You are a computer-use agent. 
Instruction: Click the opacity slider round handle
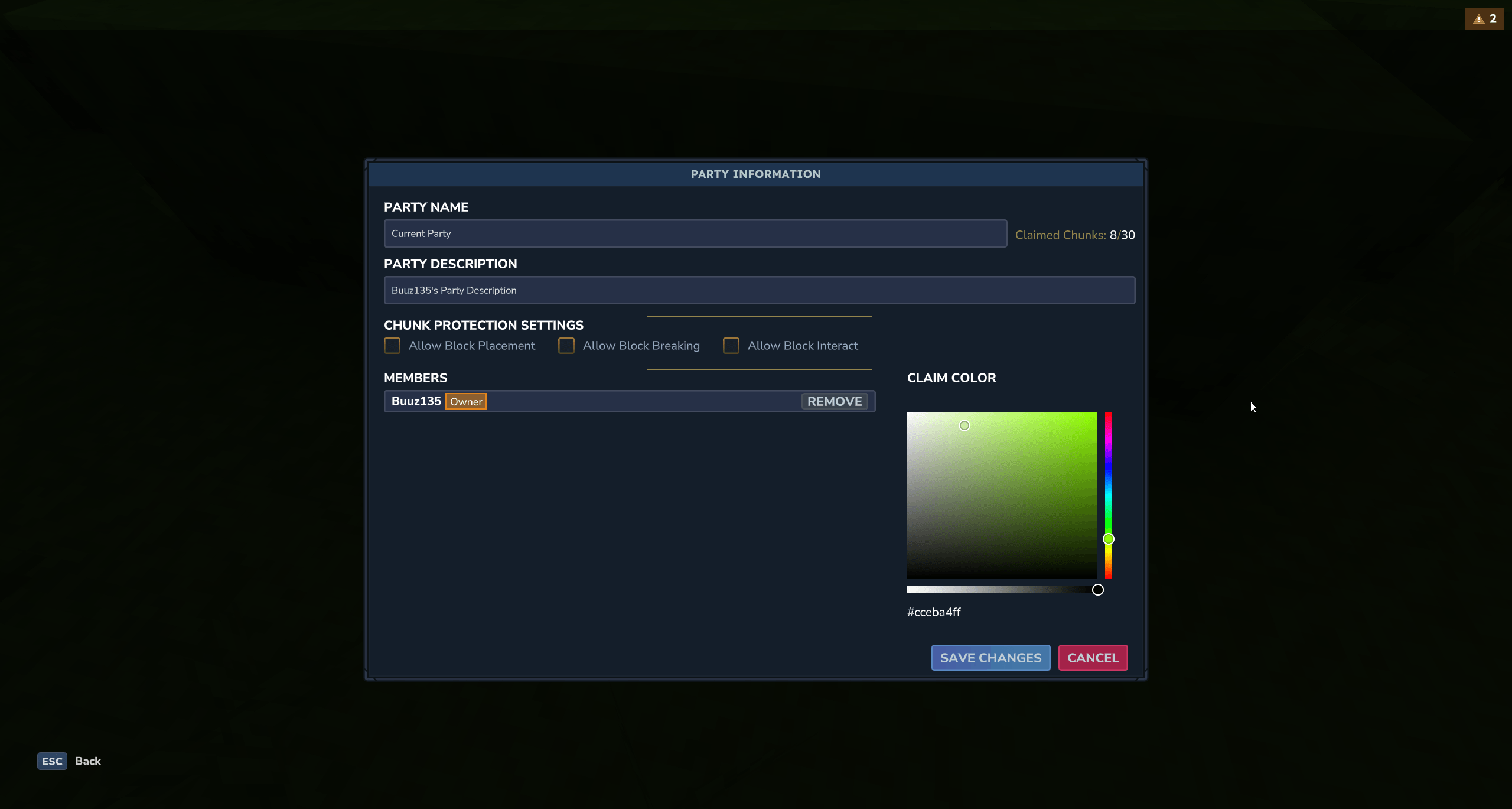pos(1098,590)
